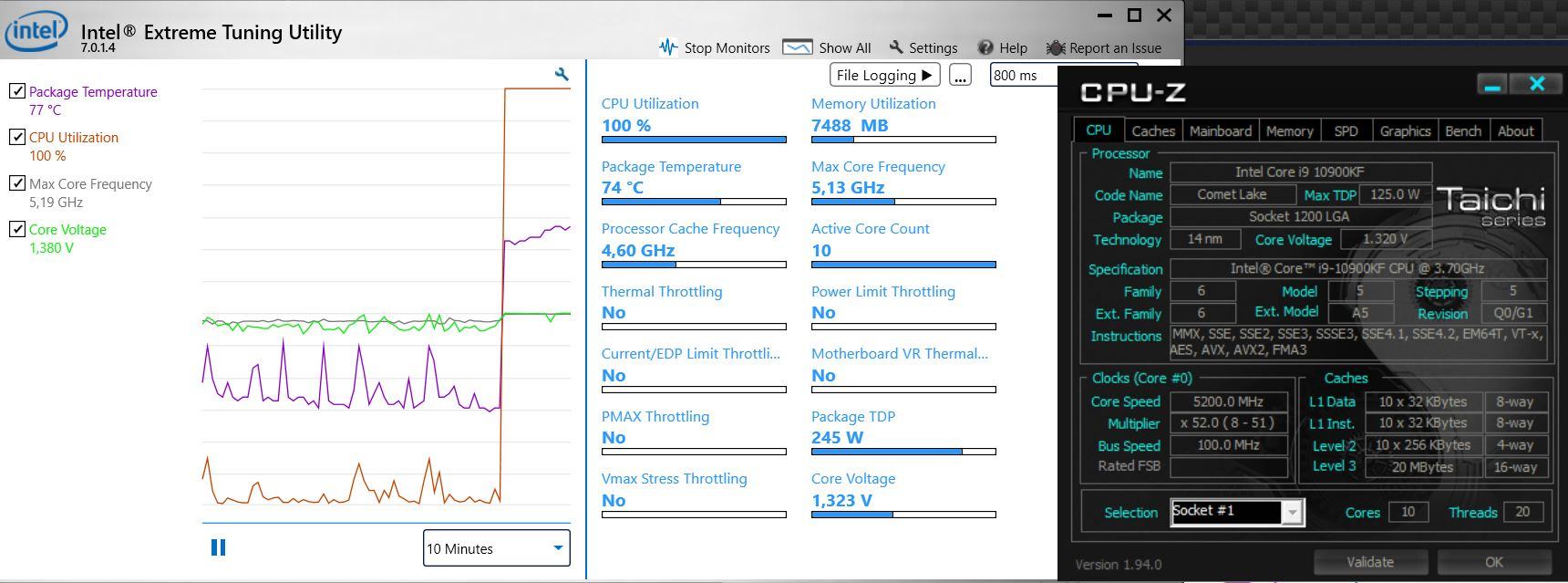
Task: Click Core Voltage 1.320 V field in CPU-Z
Action: click(1385, 239)
